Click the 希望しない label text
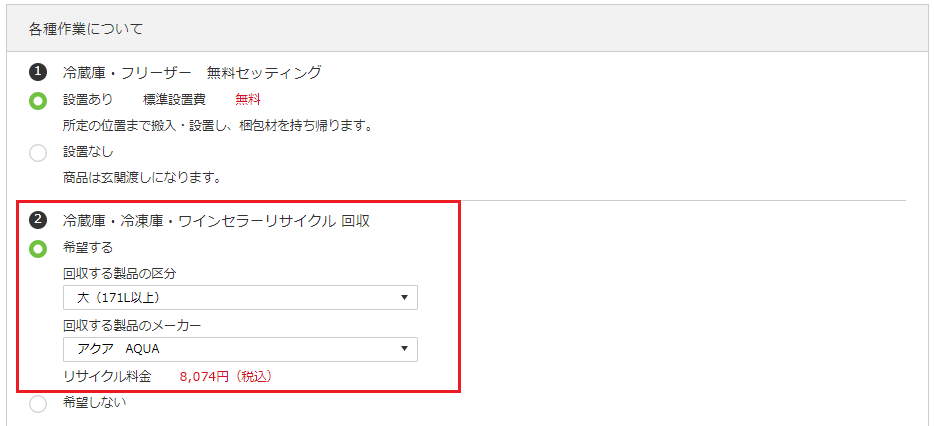 point(94,404)
